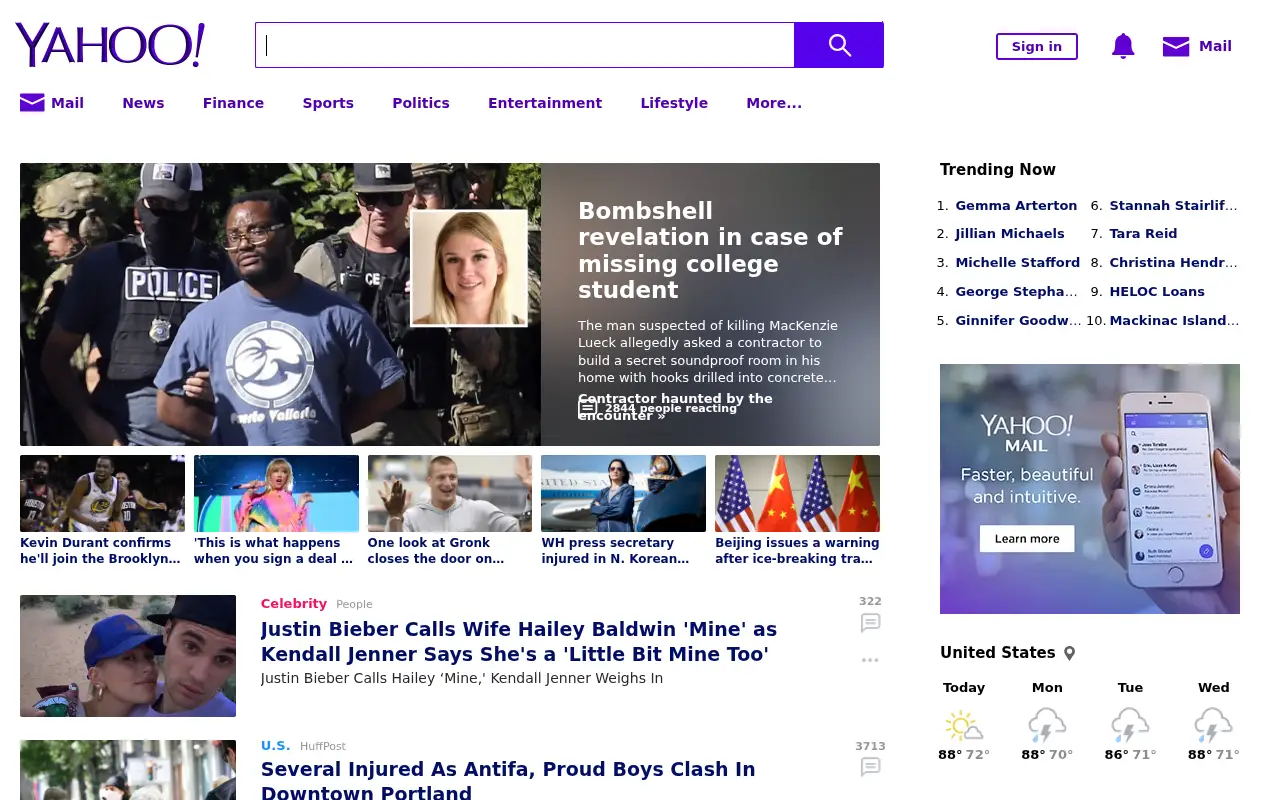The height and width of the screenshot is (800, 1280).
Task: Click the Justin Bieber story photo
Action: tap(128, 656)
